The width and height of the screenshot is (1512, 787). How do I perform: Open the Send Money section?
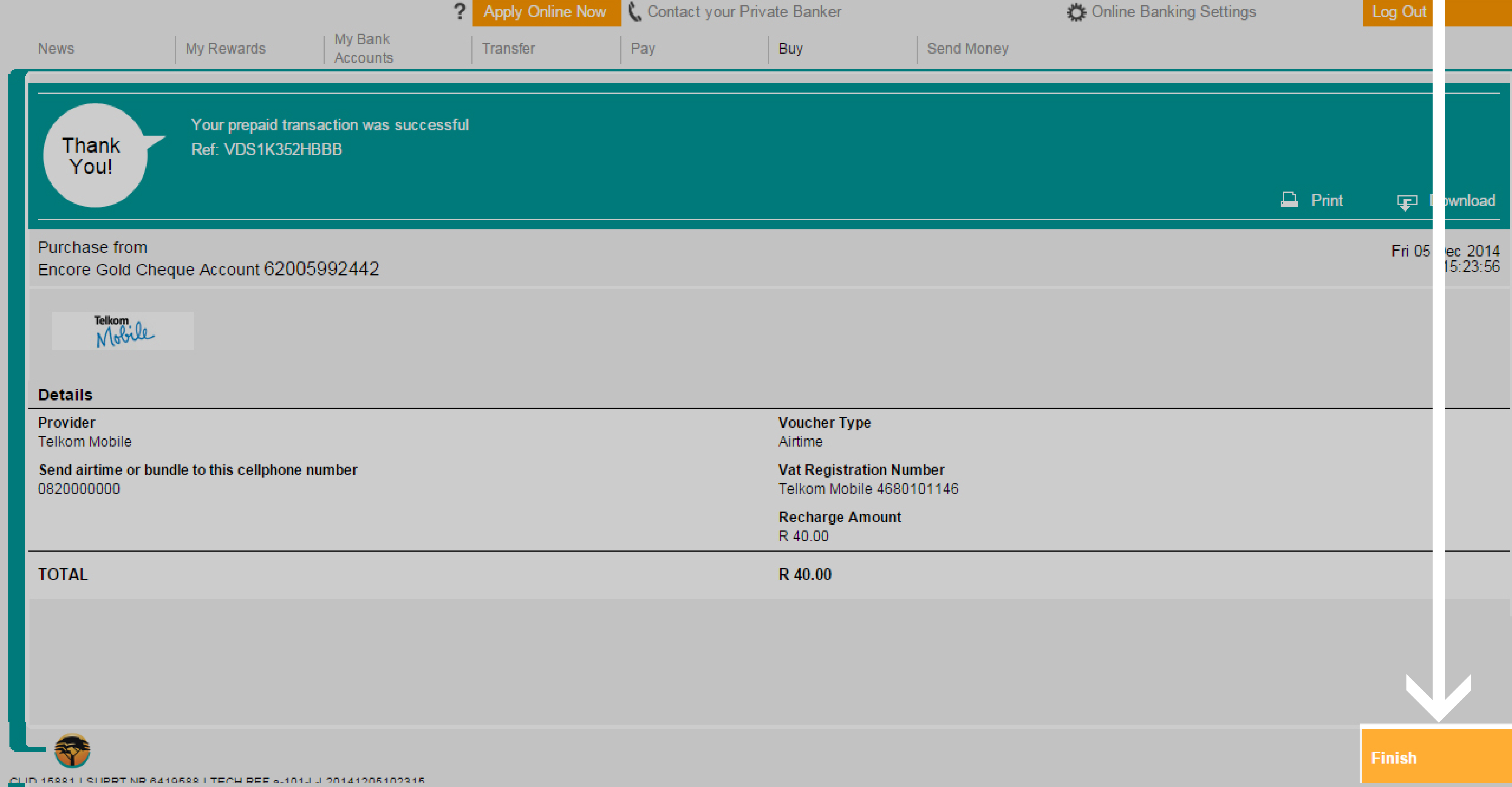tap(968, 48)
